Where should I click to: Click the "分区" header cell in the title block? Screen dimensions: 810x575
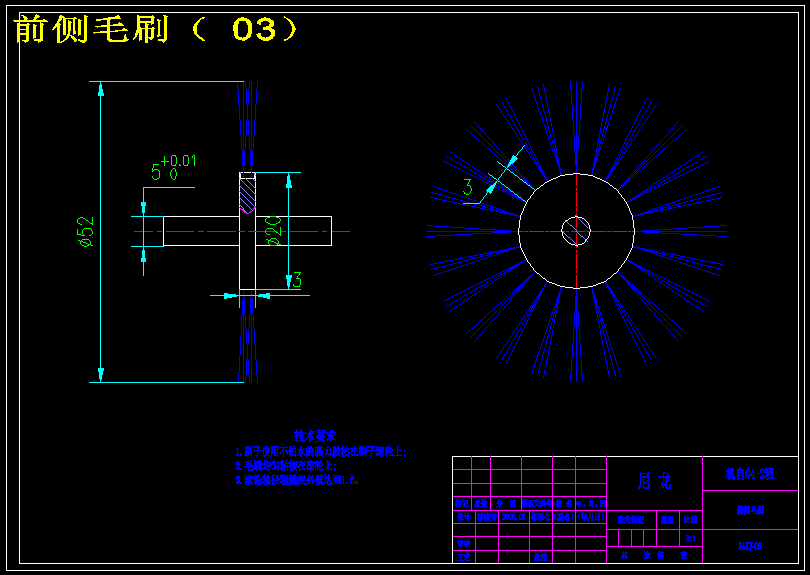tap(506, 503)
